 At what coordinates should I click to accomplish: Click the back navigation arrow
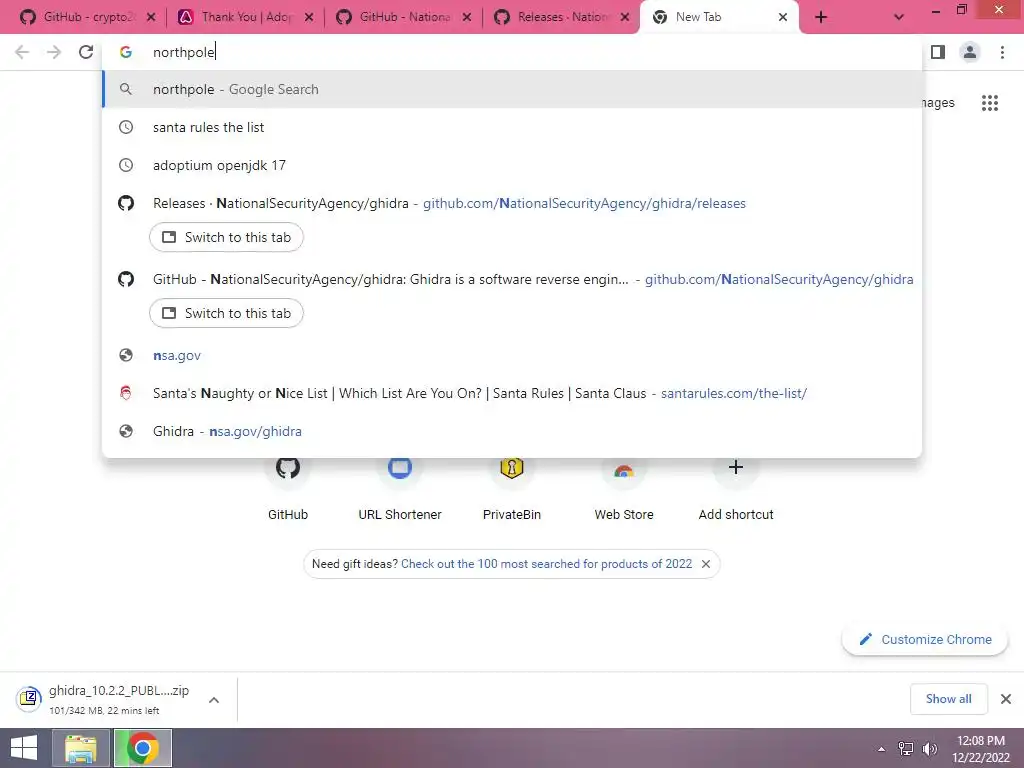point(22,52)
